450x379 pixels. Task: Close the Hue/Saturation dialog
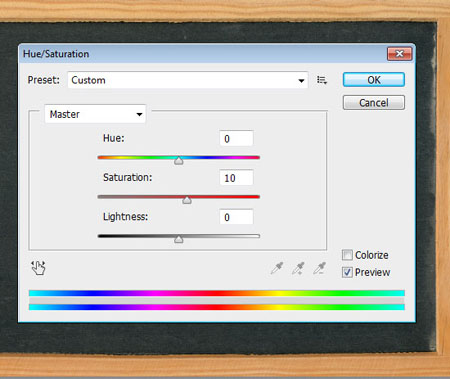tap(399, 54)
